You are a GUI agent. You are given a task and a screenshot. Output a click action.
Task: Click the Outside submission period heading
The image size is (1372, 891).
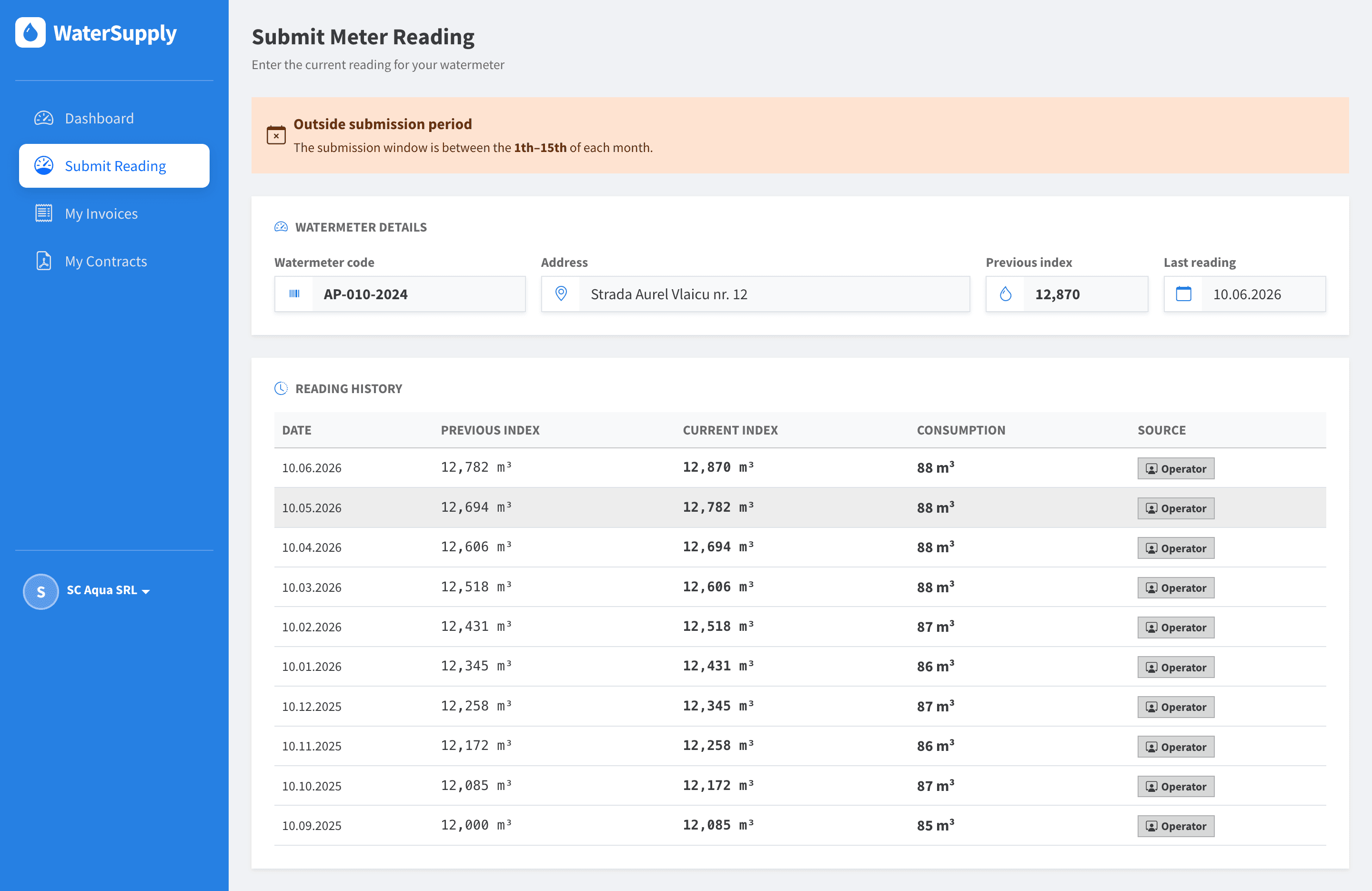coord(382,124)
